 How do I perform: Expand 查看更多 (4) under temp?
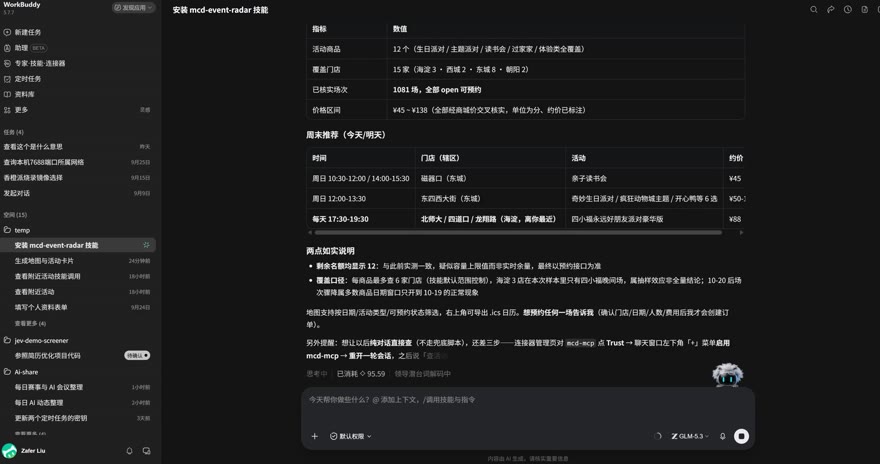(x=30, y=324)
